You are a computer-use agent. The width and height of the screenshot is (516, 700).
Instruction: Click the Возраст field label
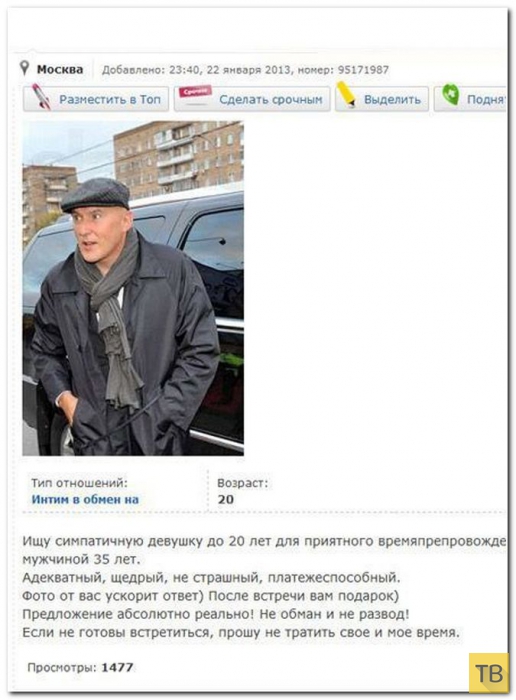(x=243, y=483)
